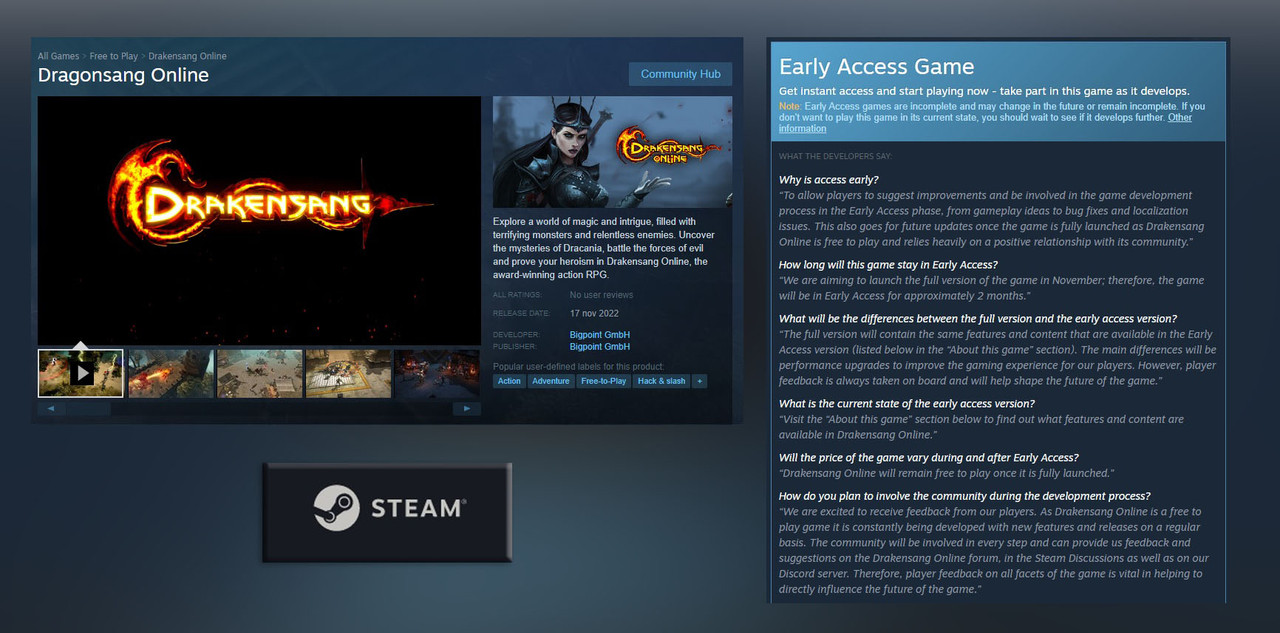Image resolution: width=1280 pixels, height=633 pixels.
Task: Click the game header capsule image
Action: click(612, 151)
